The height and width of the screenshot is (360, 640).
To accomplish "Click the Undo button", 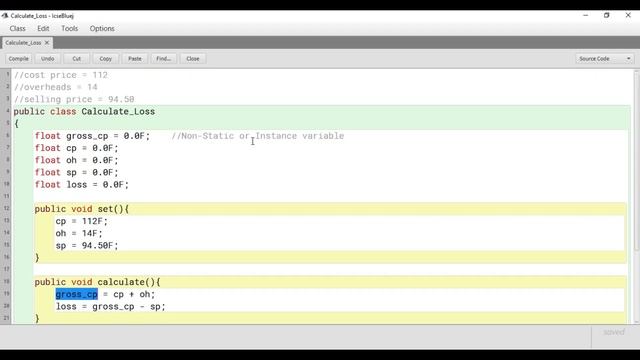I will pos(47,59).
